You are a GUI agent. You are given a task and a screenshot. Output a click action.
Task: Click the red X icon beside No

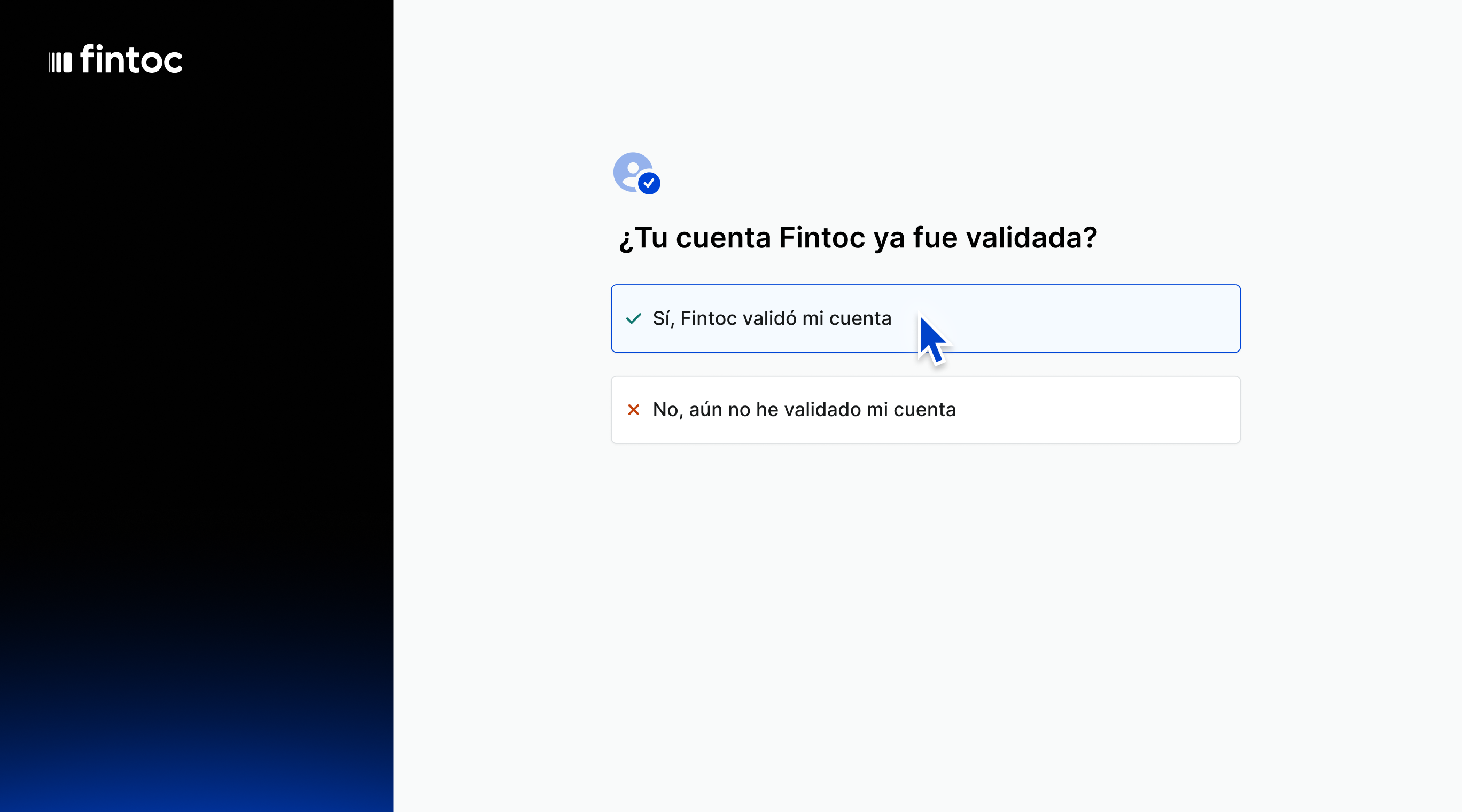pos(633,409)
